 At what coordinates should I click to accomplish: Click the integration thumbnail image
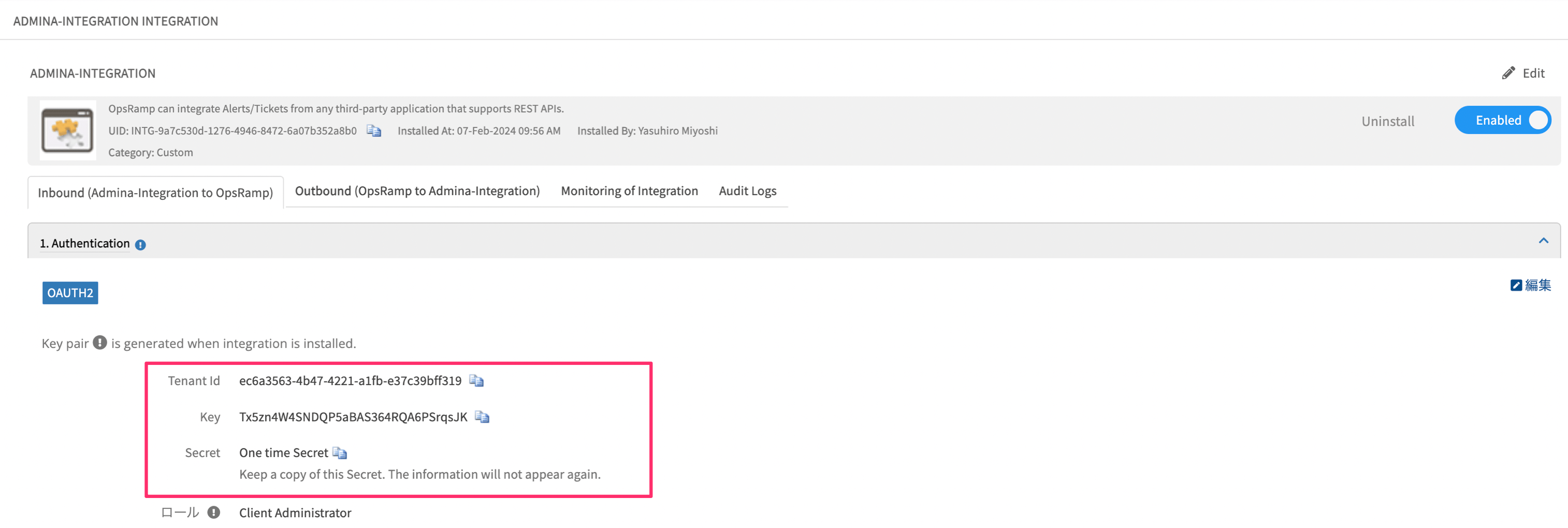(x=67, y=130)
